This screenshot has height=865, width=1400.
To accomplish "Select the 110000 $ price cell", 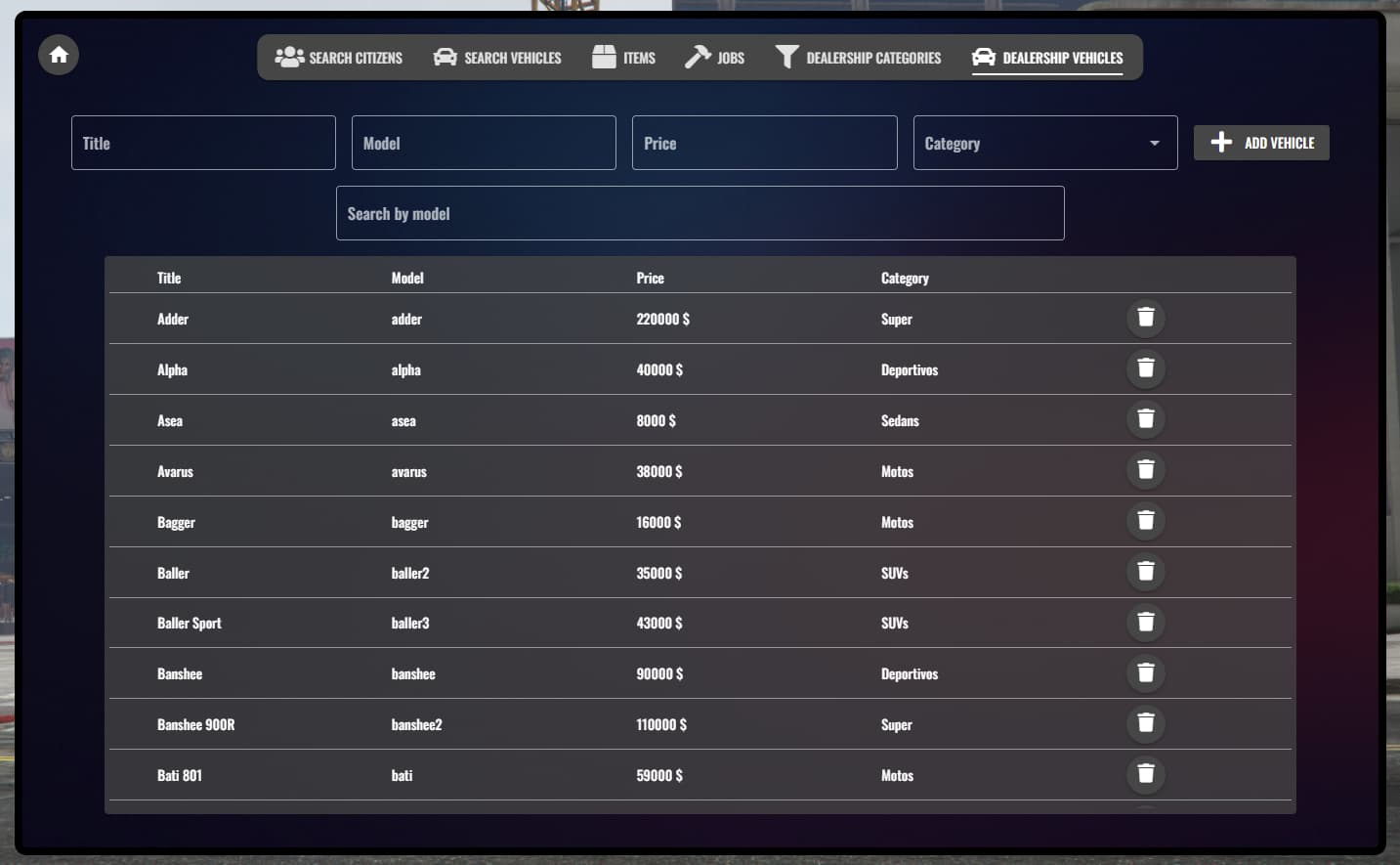I will (661, 724).
